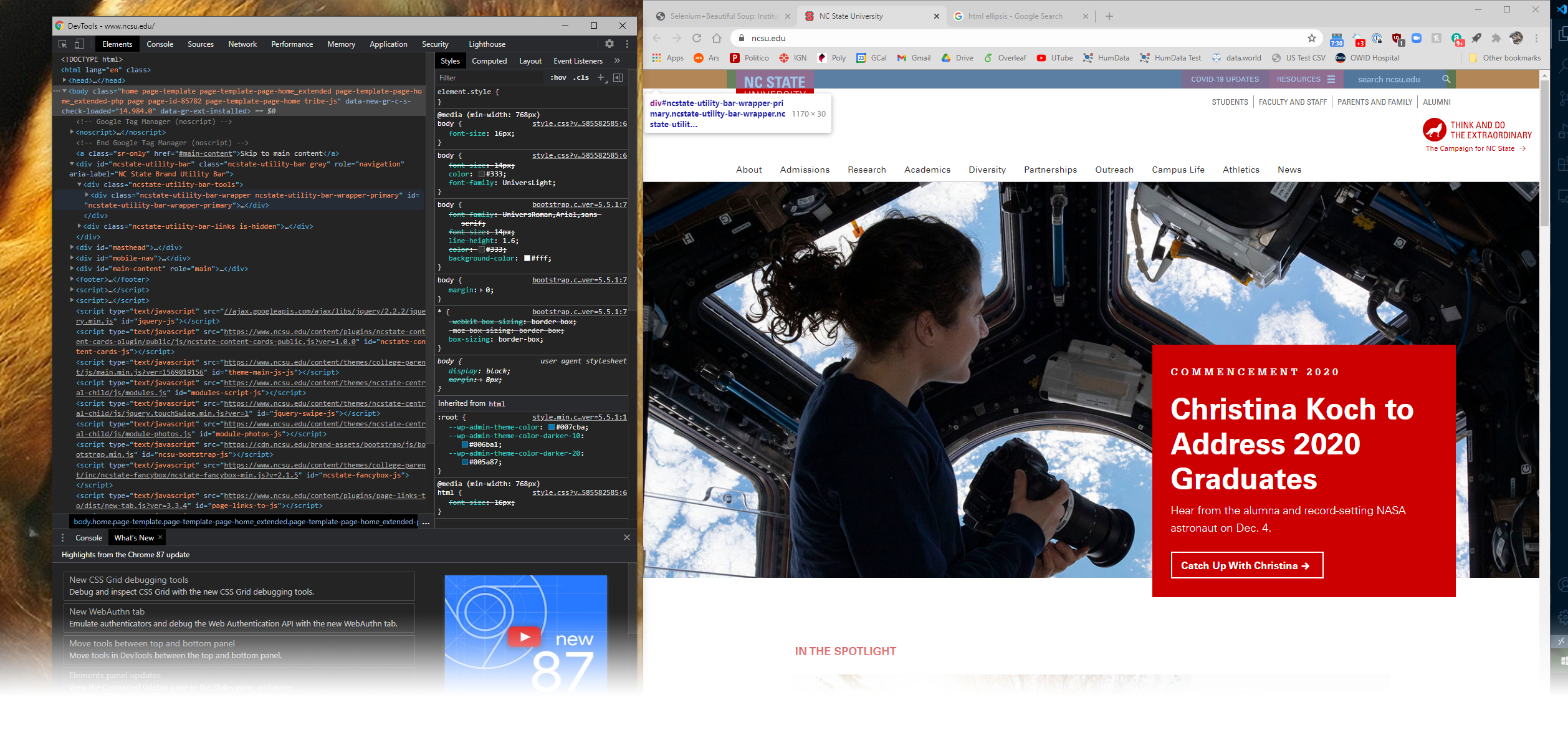
Task: Click the #007cba theme color swatch
Action: pos(552,427)
